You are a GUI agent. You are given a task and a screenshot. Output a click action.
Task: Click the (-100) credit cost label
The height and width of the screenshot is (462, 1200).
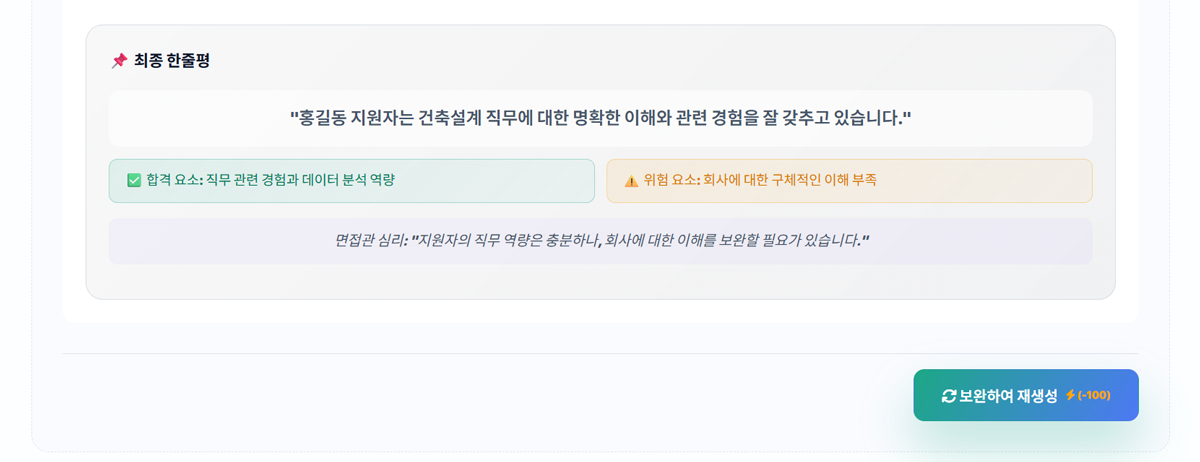coord(1094,395)
